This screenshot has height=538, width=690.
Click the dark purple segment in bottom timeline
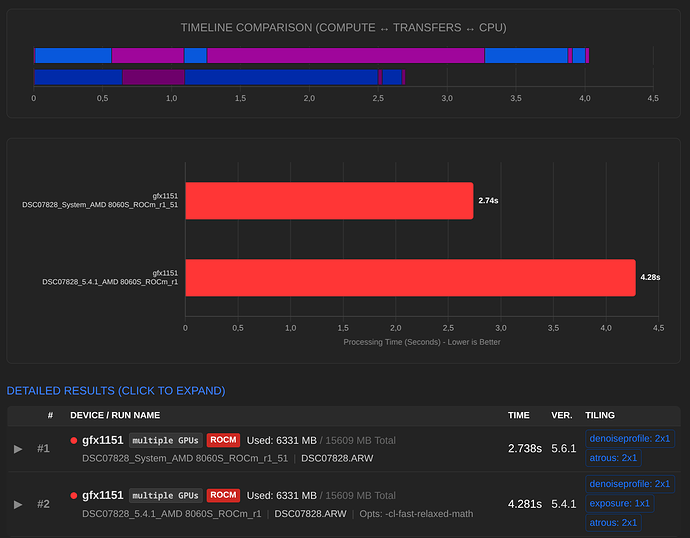tap(153, 77)
